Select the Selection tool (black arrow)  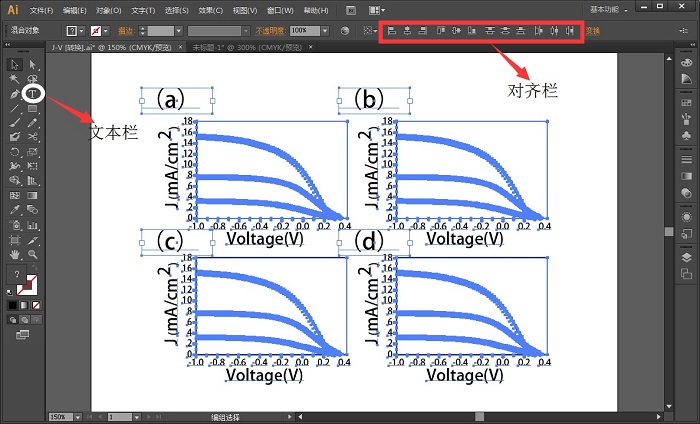coord(14,65)
